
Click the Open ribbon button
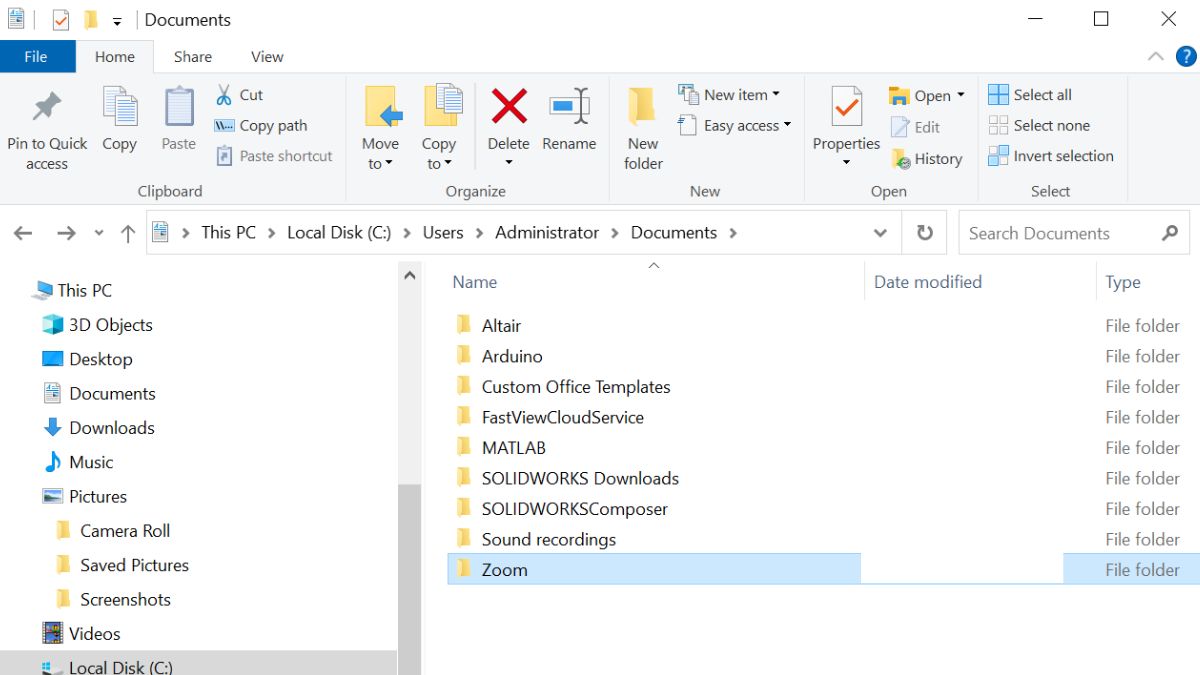921,96
